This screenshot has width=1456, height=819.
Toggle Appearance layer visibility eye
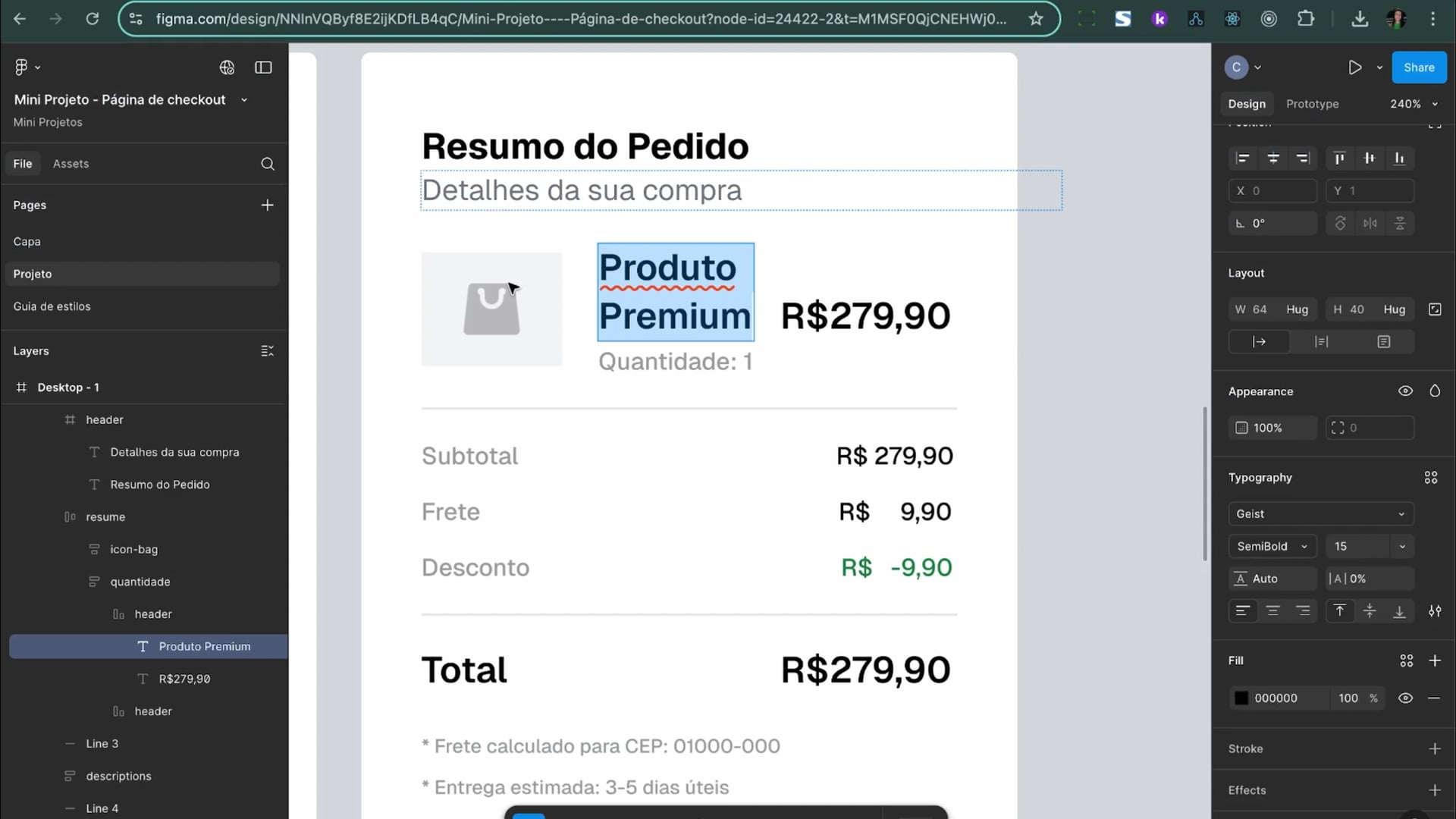coord(1405,391)
